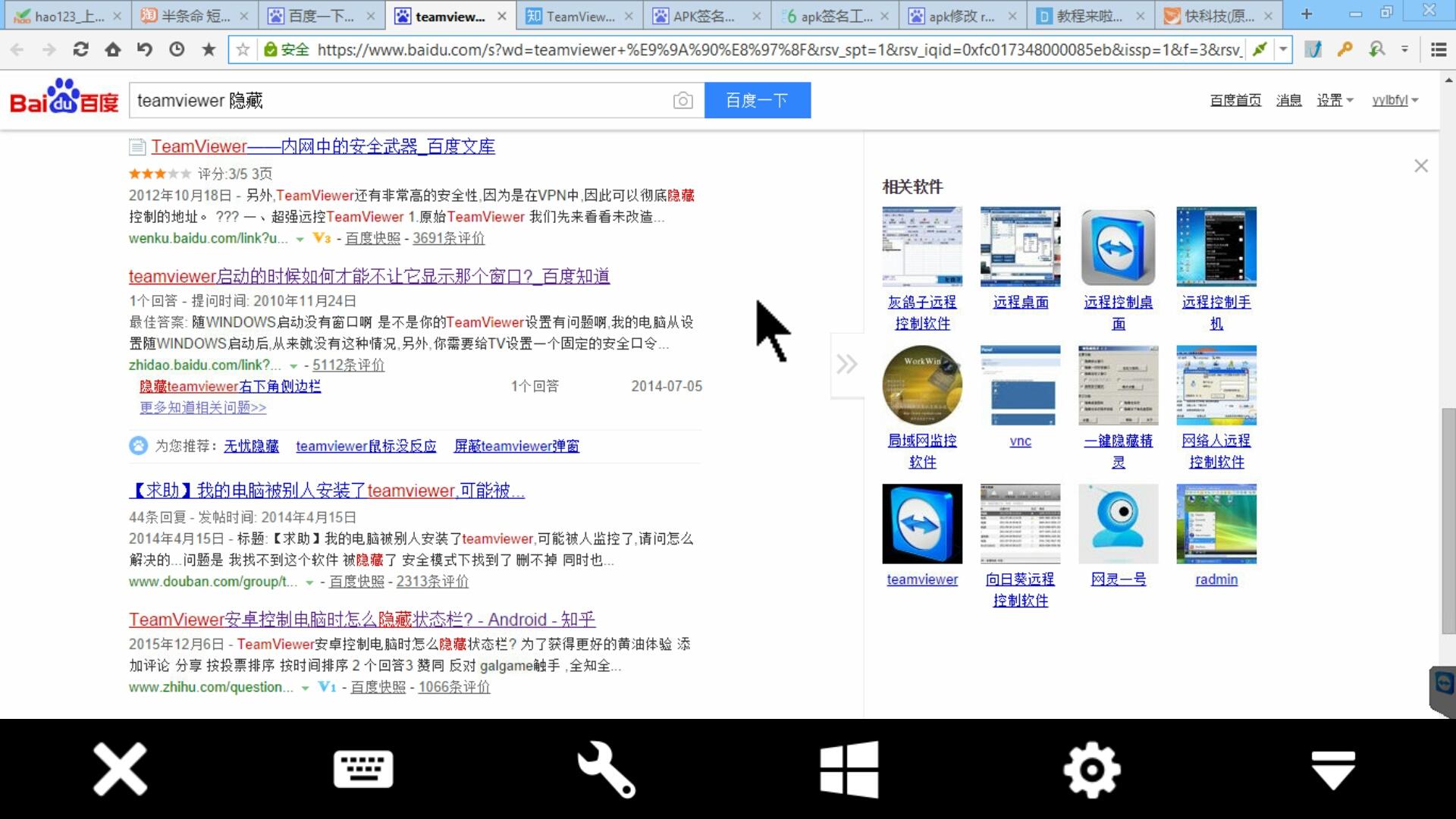Screen dimensions: 1456x819
Task: Click 更多知道相关问题 link
Action: click(x=203, y=407)
